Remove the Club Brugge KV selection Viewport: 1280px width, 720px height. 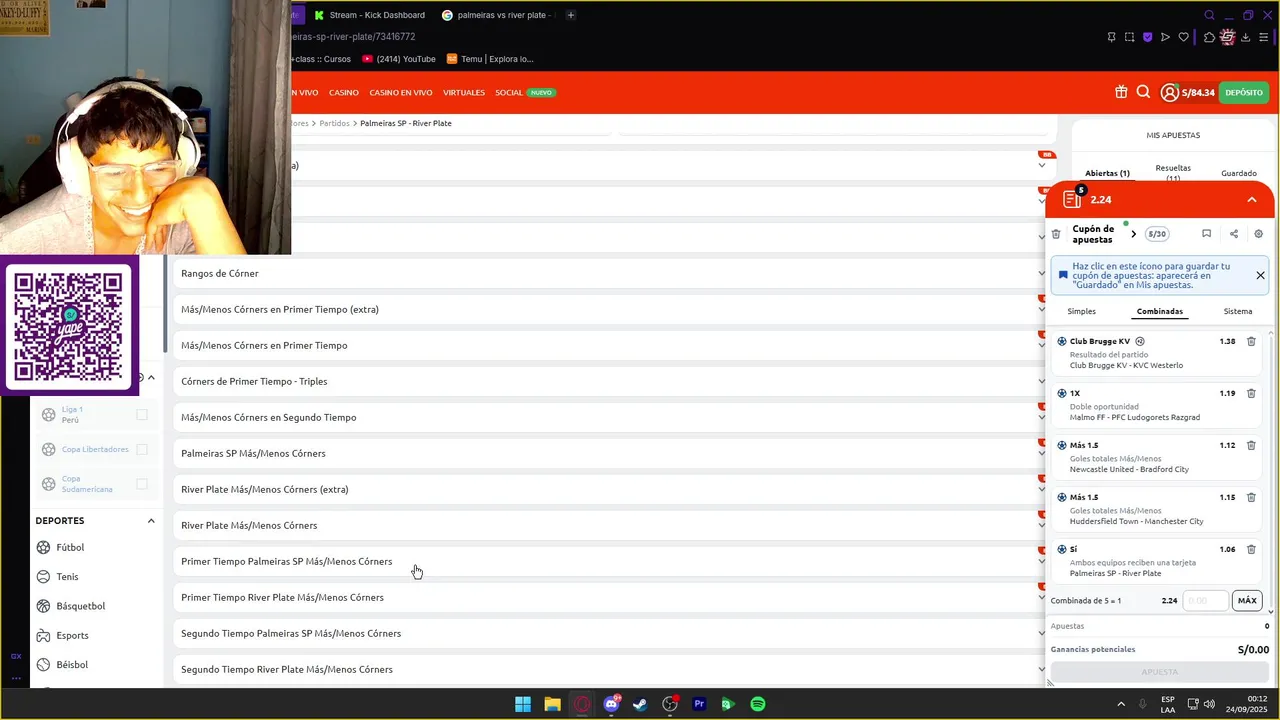pyautogui.click(x=1251, y=341)
